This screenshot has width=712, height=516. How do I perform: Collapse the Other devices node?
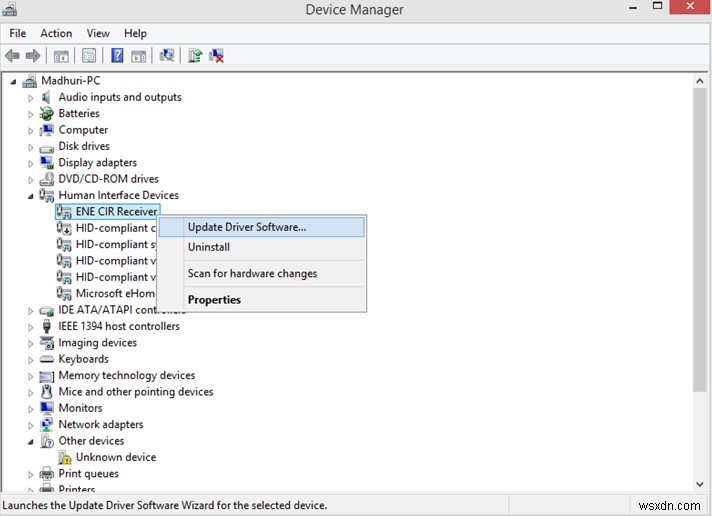[x=30, y=442]
